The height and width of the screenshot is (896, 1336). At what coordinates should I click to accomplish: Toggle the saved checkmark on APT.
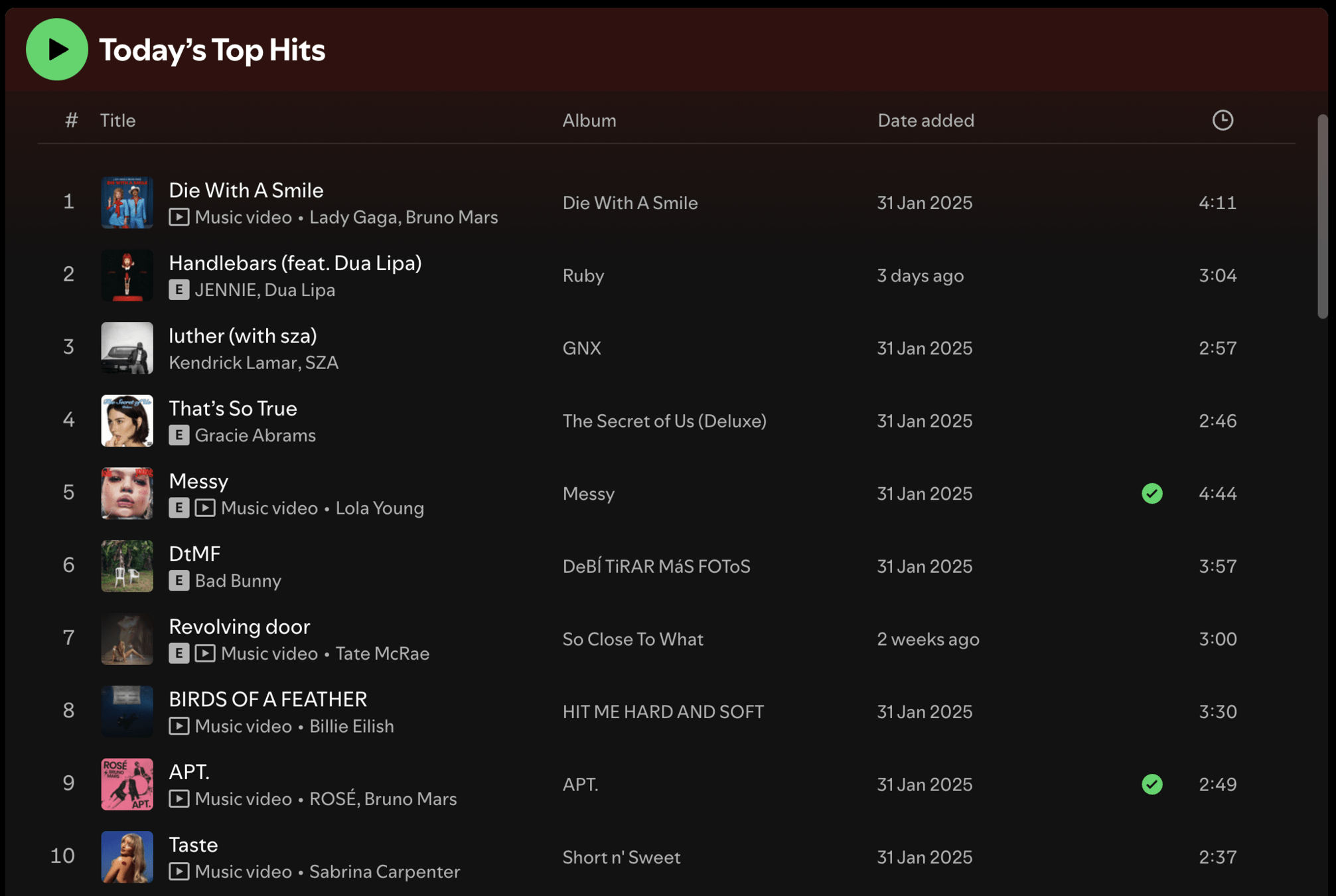pos(1152,784)
